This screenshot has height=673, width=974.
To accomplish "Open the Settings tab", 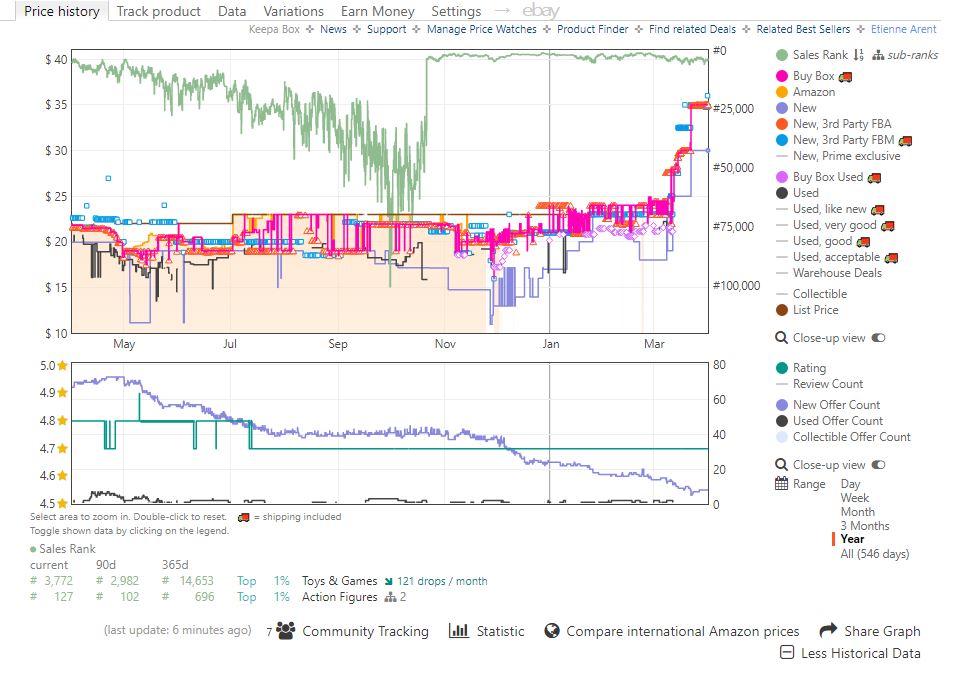I will (x=456, y=11).
